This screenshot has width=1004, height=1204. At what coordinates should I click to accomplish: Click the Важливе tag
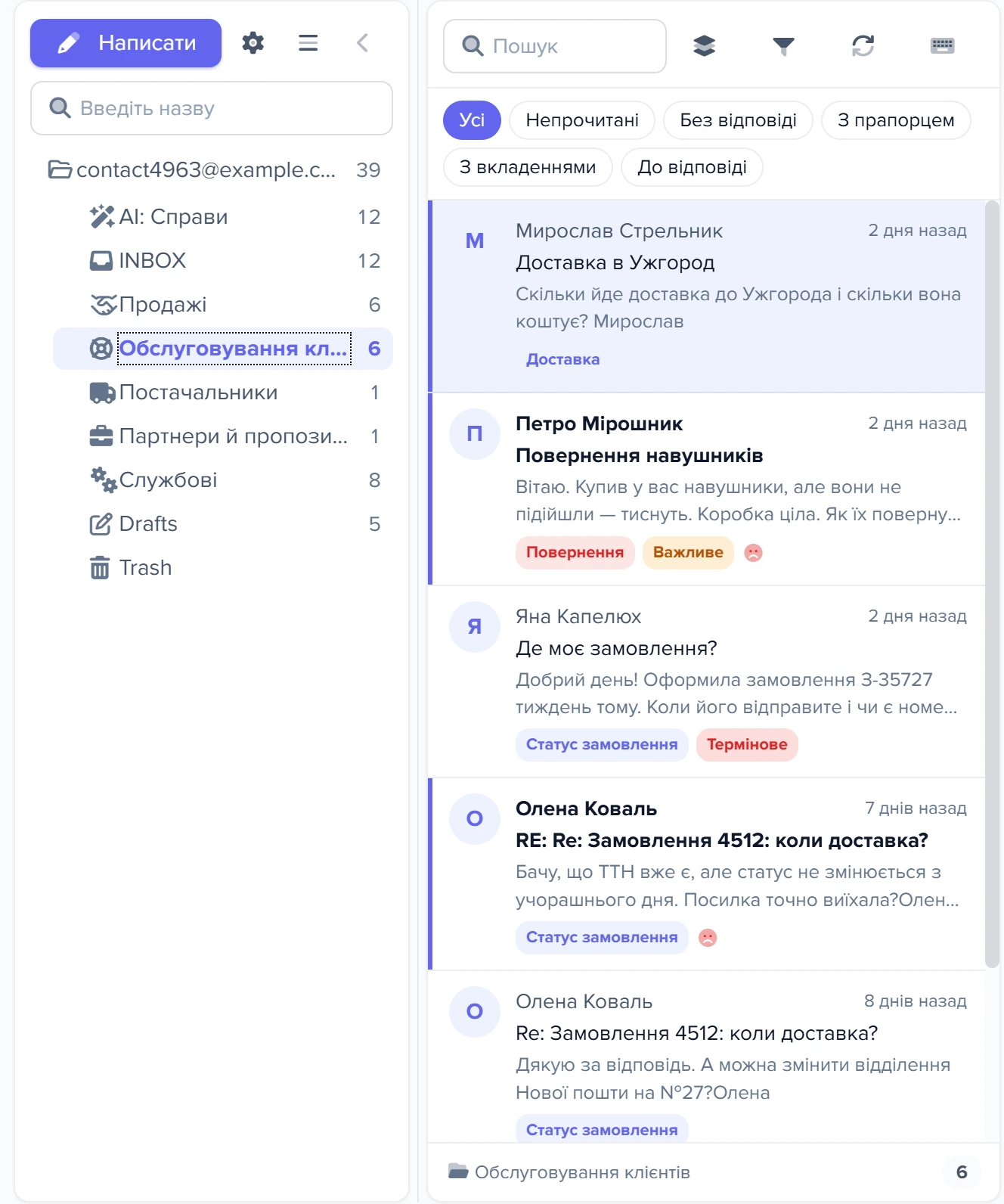(688, 553)
